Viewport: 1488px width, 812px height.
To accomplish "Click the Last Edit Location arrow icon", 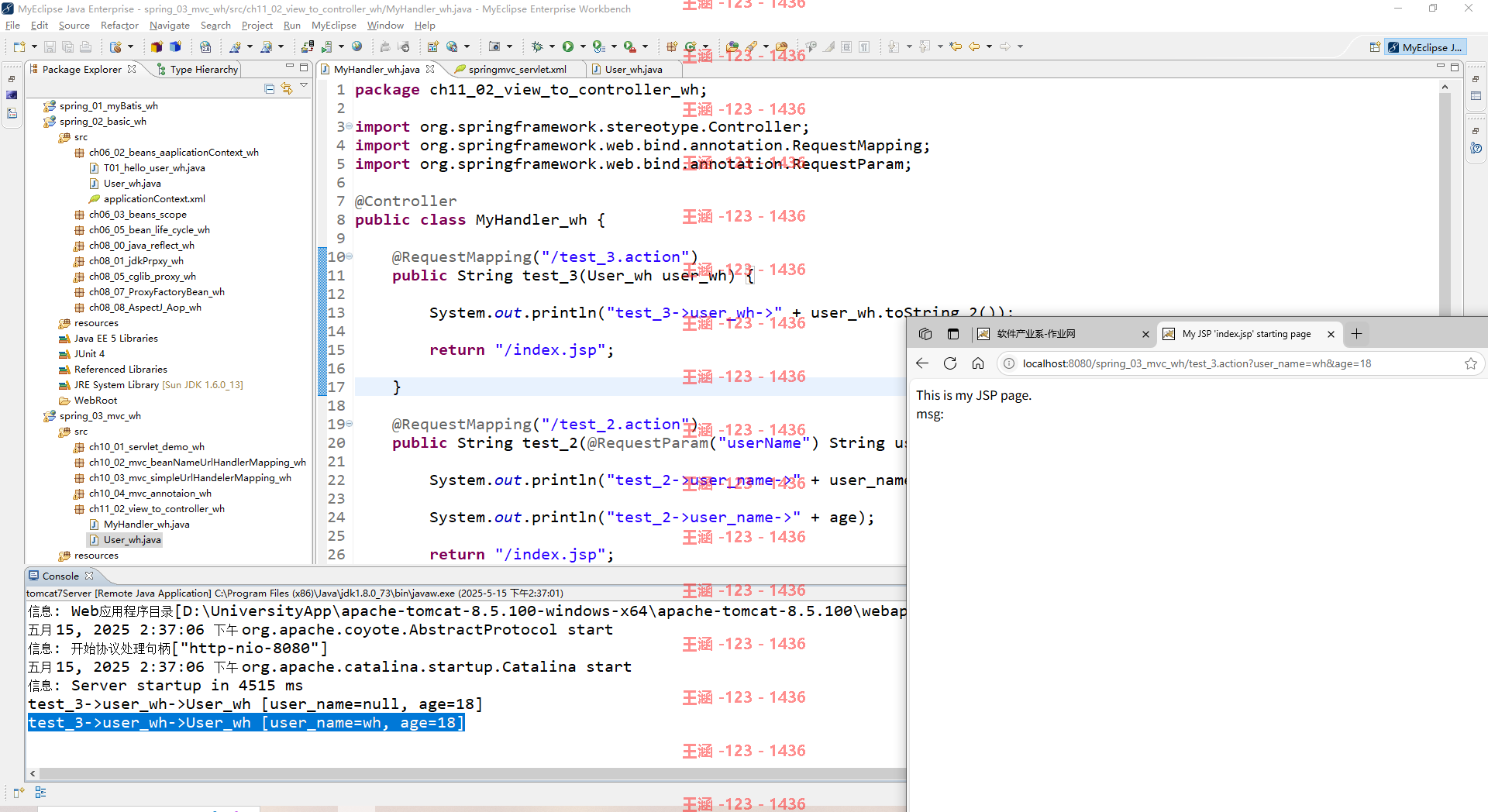I will [956, 46].
